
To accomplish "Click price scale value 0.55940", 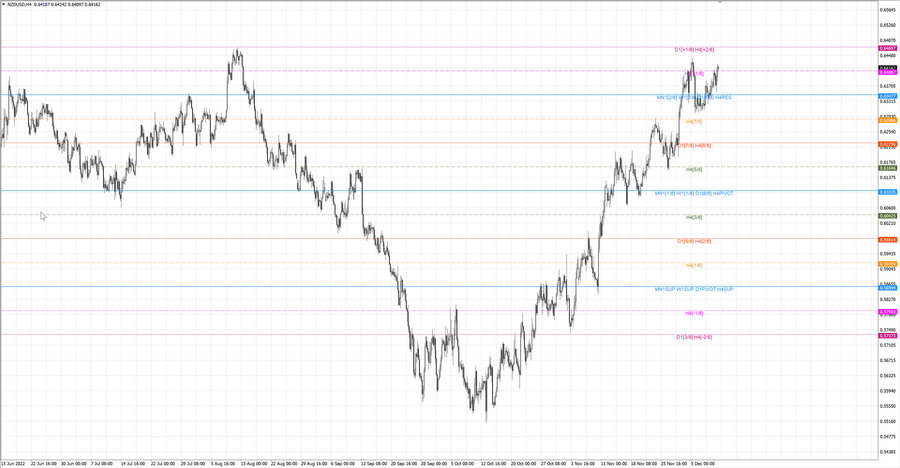I will coord(888,391).
